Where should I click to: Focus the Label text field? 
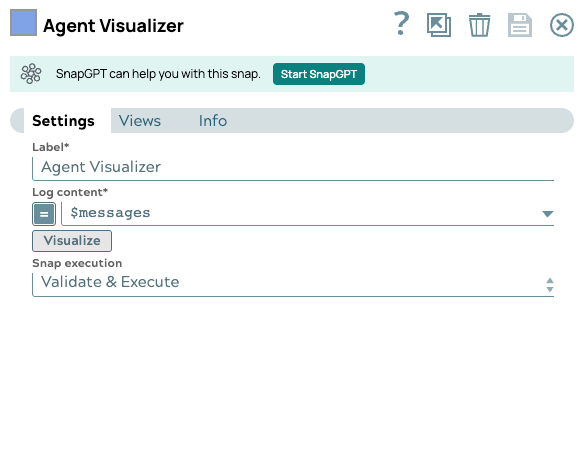click(293, 169)
